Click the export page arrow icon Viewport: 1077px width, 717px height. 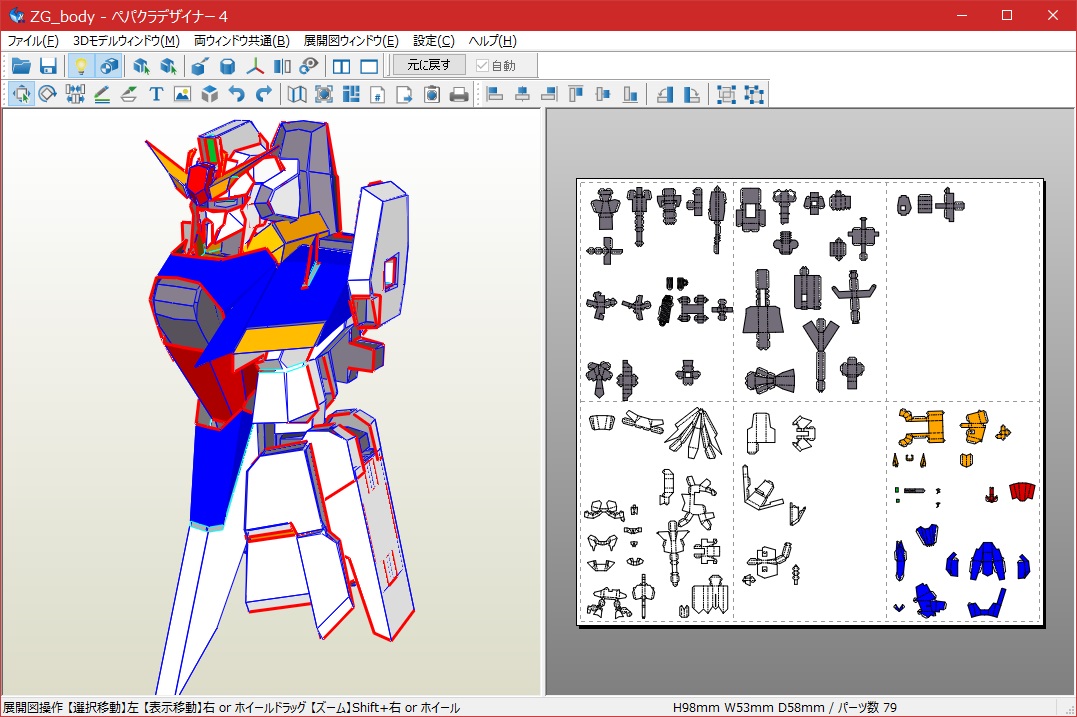tap(405, 94)
